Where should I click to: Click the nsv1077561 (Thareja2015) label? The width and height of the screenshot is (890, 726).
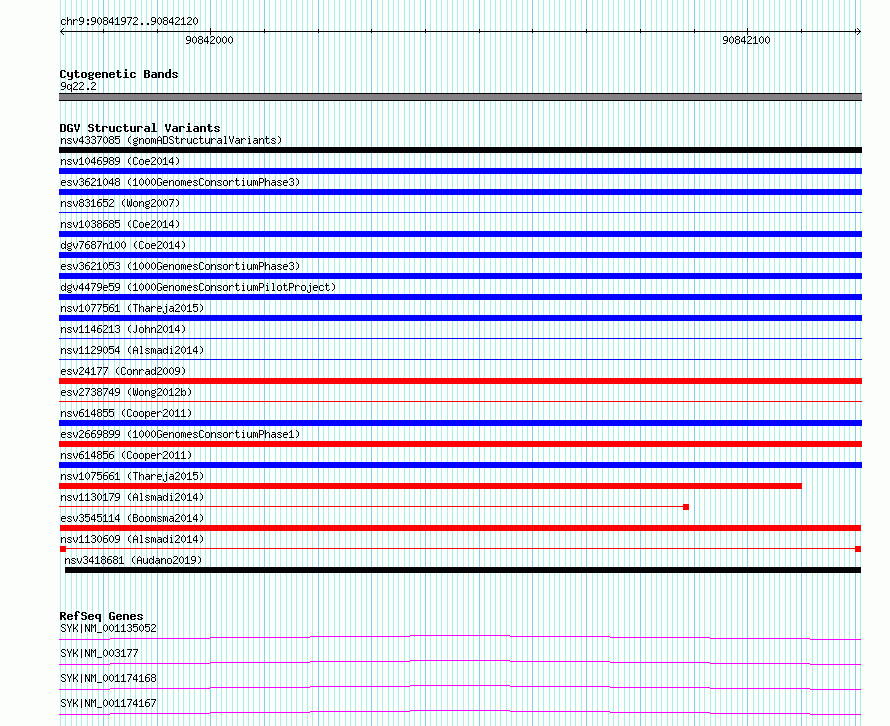click(x=132, y=308)
